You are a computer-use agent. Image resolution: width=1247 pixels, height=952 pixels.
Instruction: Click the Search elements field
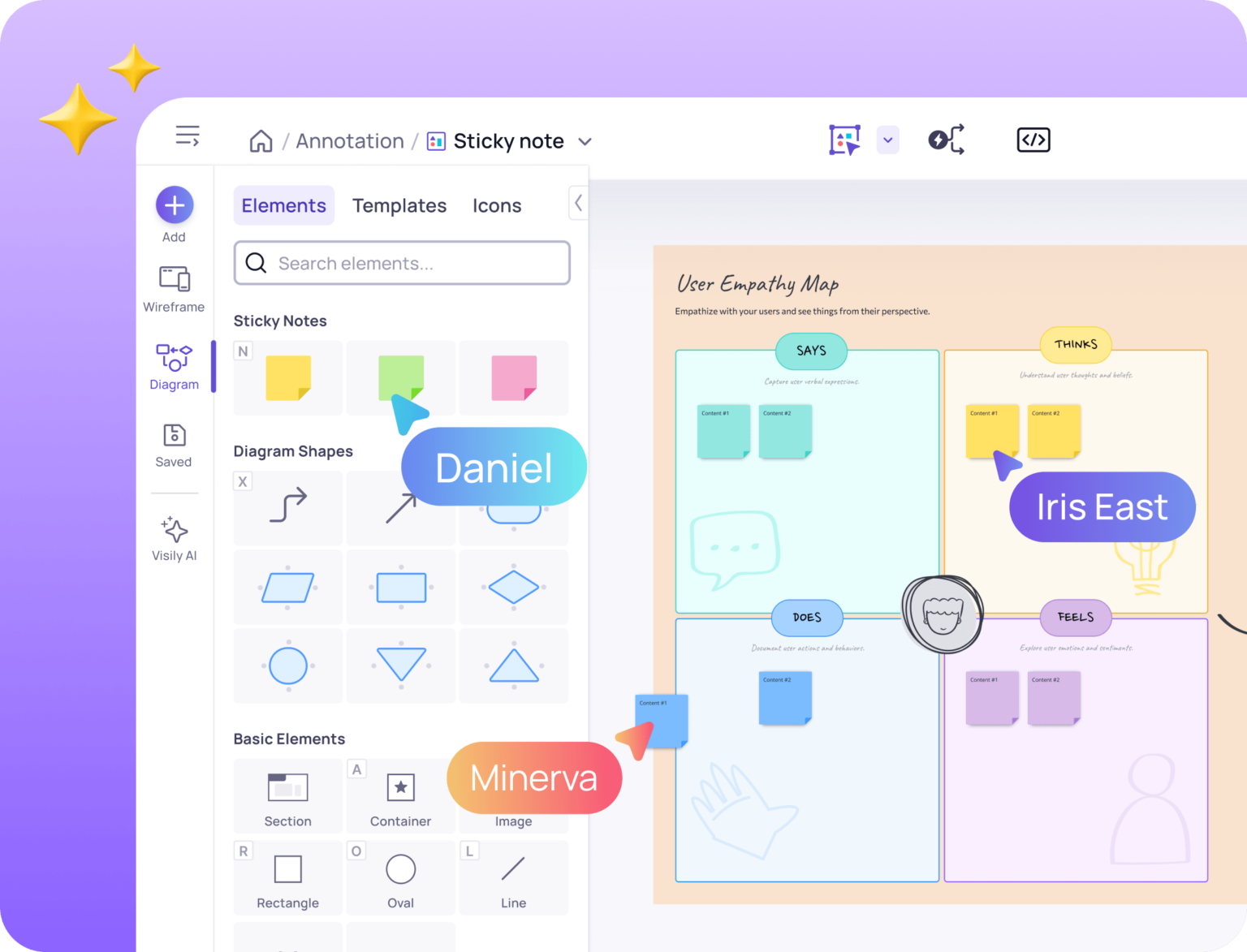tap(401, 263)
